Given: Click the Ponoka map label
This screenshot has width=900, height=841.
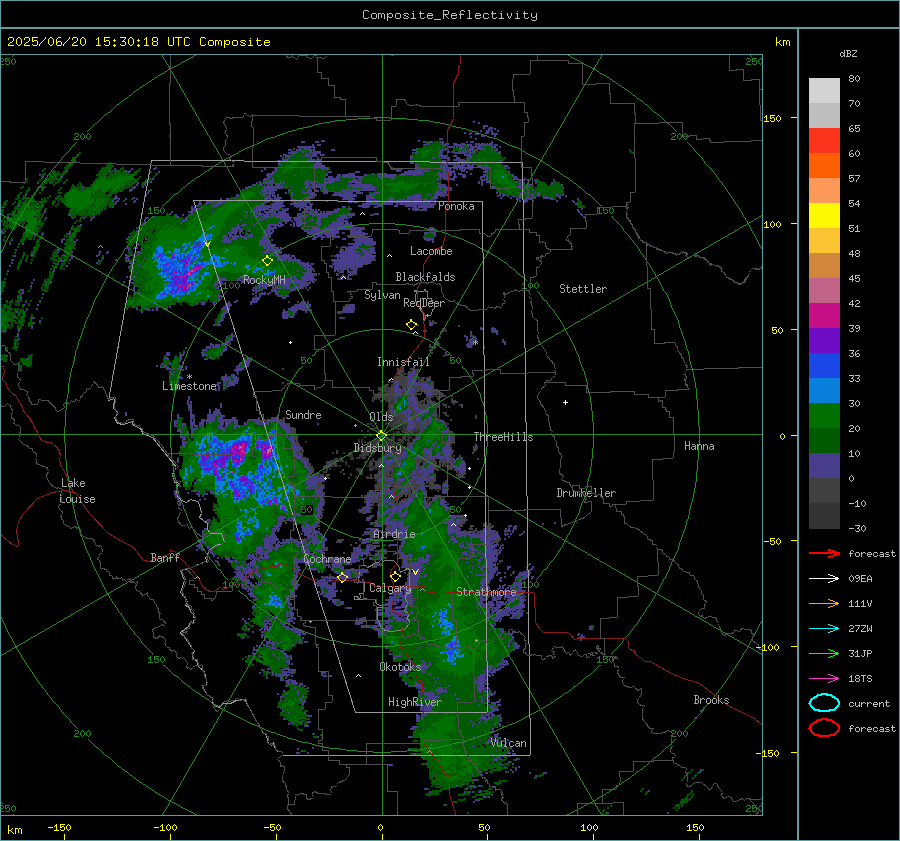Looking at the screenshot, I should (x=456, y=206).
